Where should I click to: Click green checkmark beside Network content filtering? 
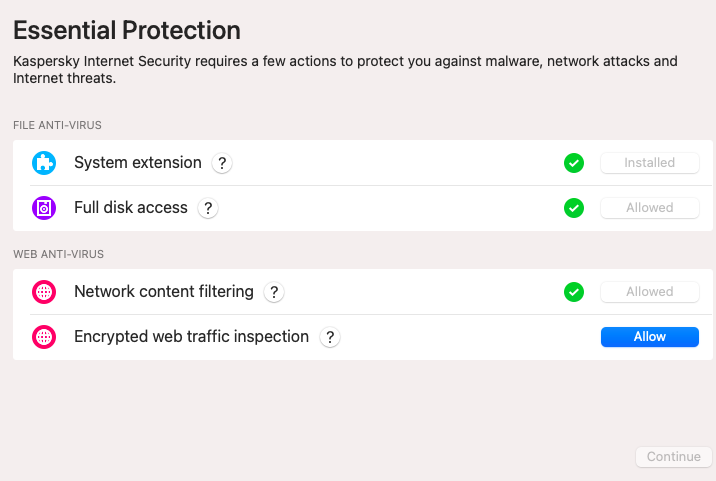pyautogui.click(x=573, y=292)
